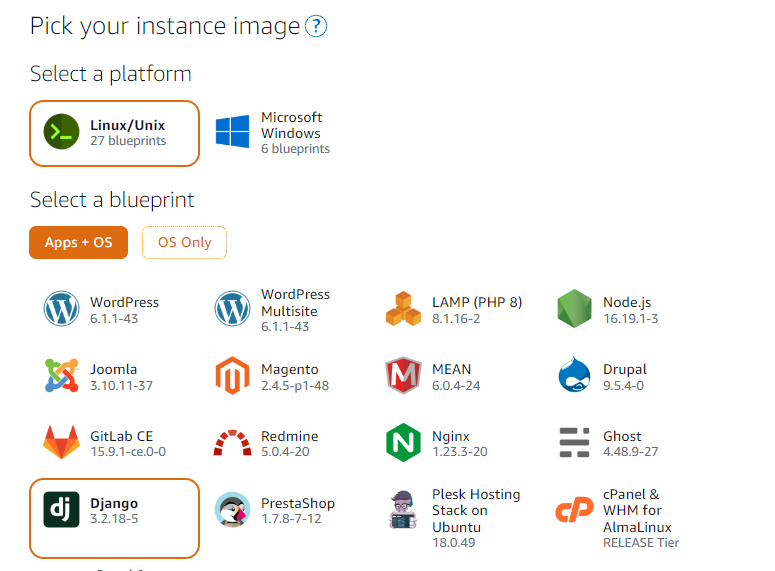Choose the Node.js blueprint name

[x=627, y=302]
